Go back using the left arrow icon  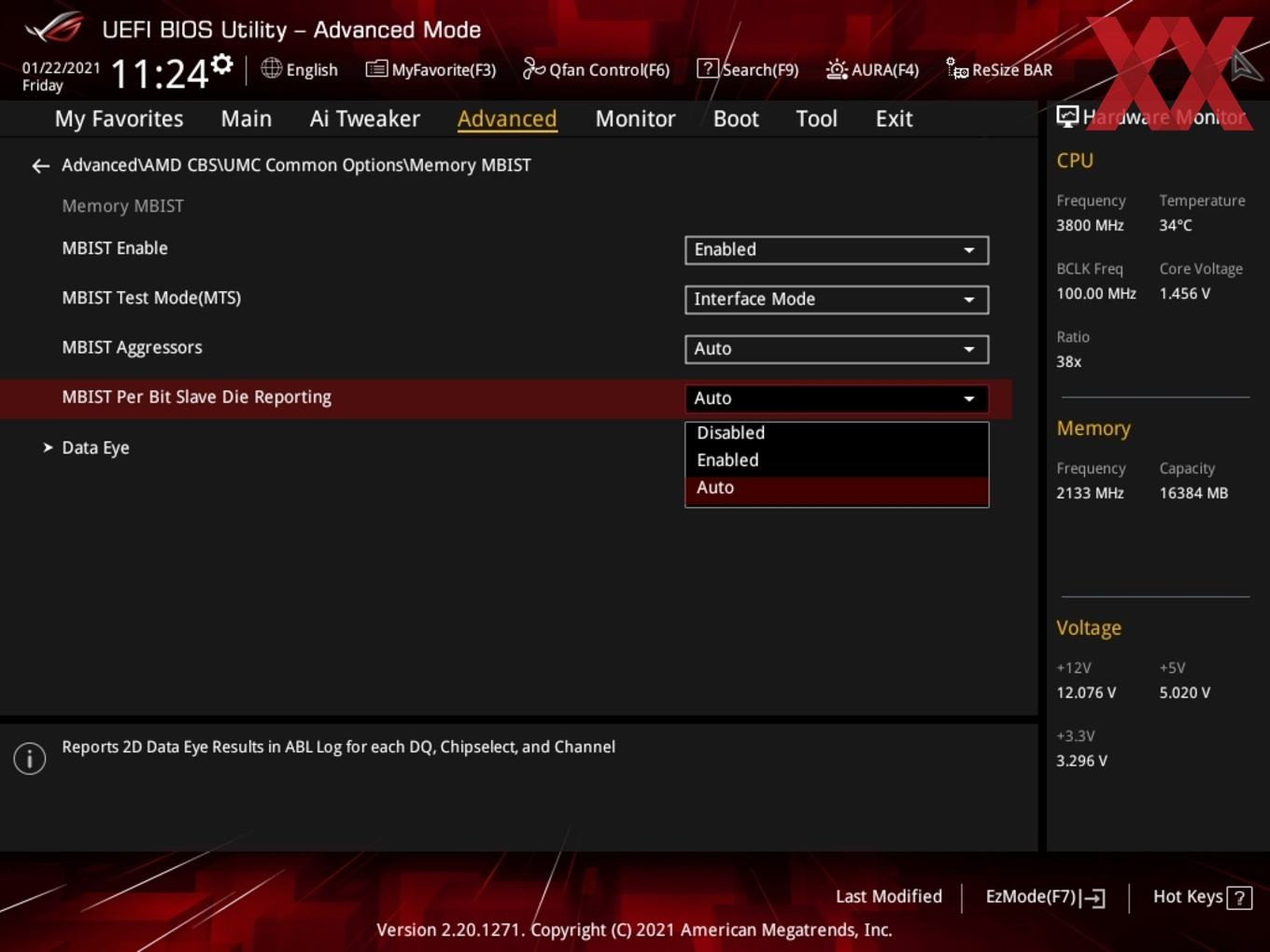40,166
